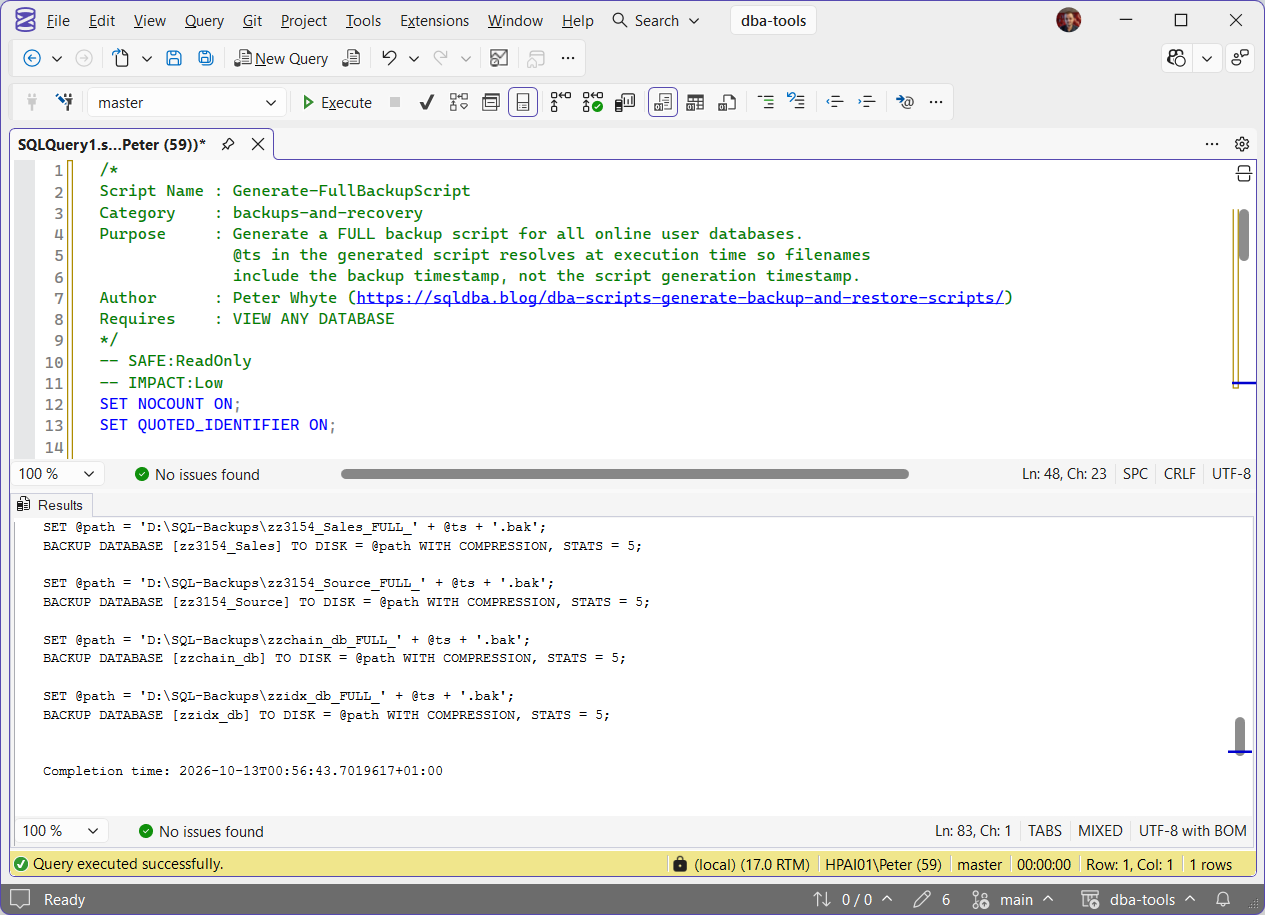Open the Query menu
Viewport: 1265px width, 915px height.
[x=205, y=20]
